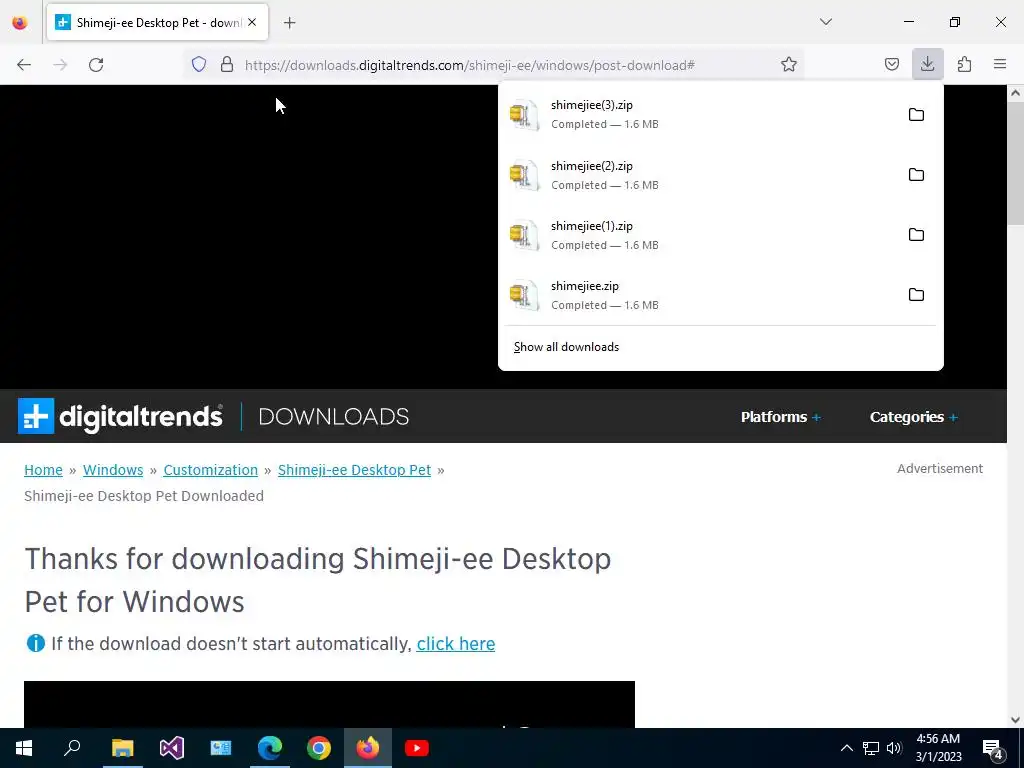The height and width of the screenshot is (768, 1024).
Task: Open the shimejiee(3).zip download
Action: pos(699,115)
